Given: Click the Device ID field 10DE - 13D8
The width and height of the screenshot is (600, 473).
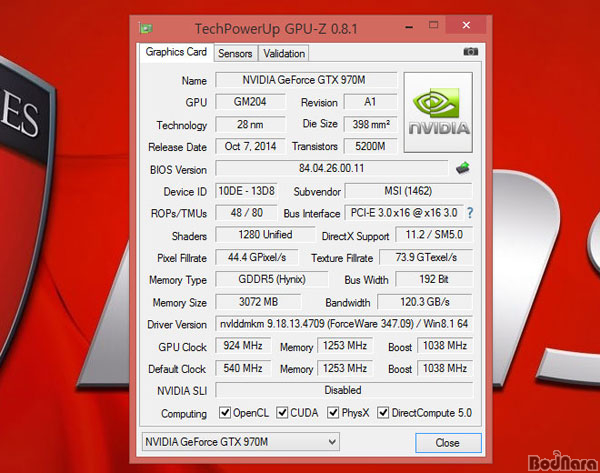Looking at the screenshot, I should tap(246, 191).
